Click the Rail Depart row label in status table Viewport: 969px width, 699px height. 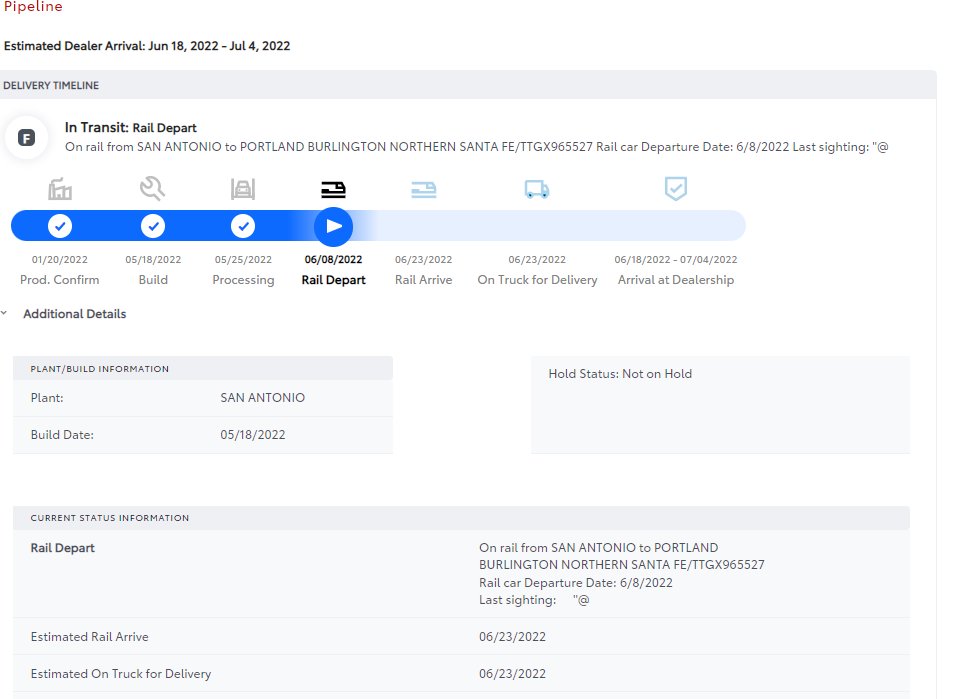[62, 548]
